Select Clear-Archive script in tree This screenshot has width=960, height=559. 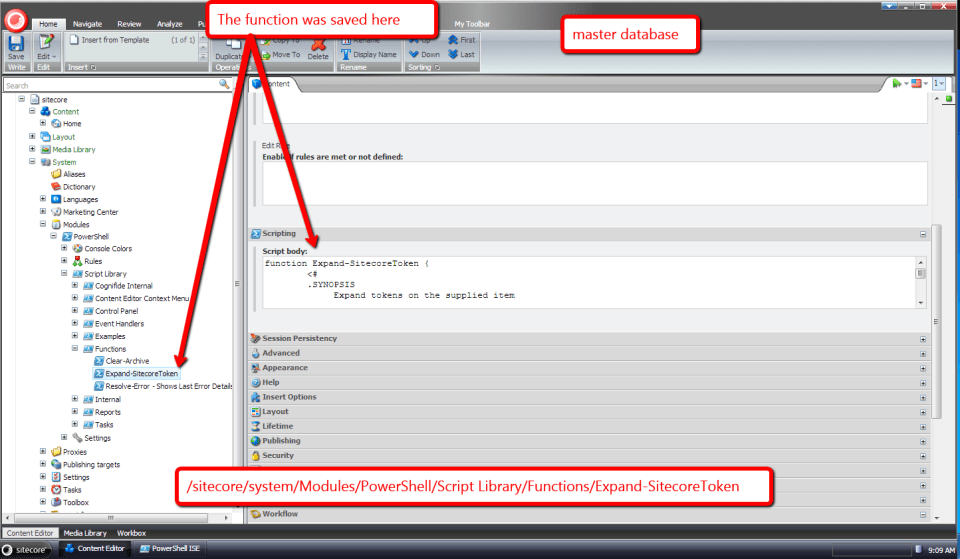[x=127, y=361]
